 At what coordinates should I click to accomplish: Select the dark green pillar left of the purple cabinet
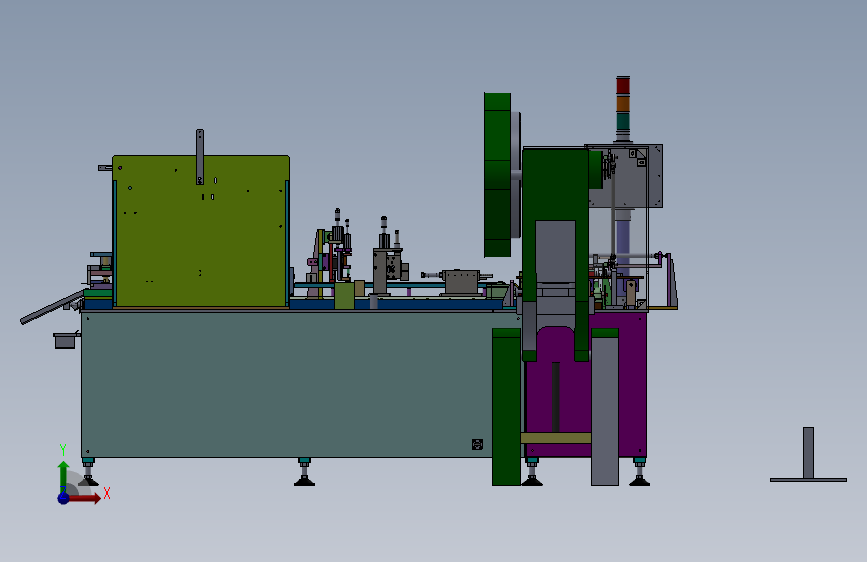pyautogui.click(x=506, y=407)
